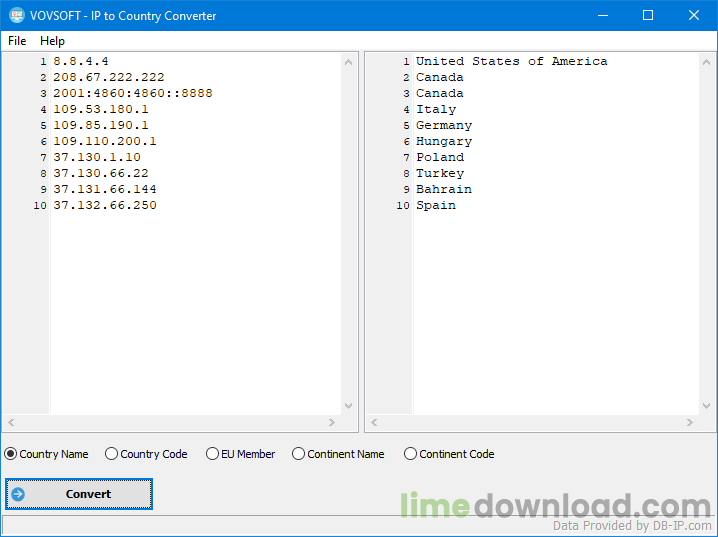The image size is (718, 537).
Task: Click line number 10 in IP input gutter
Action: click(40, 206)
